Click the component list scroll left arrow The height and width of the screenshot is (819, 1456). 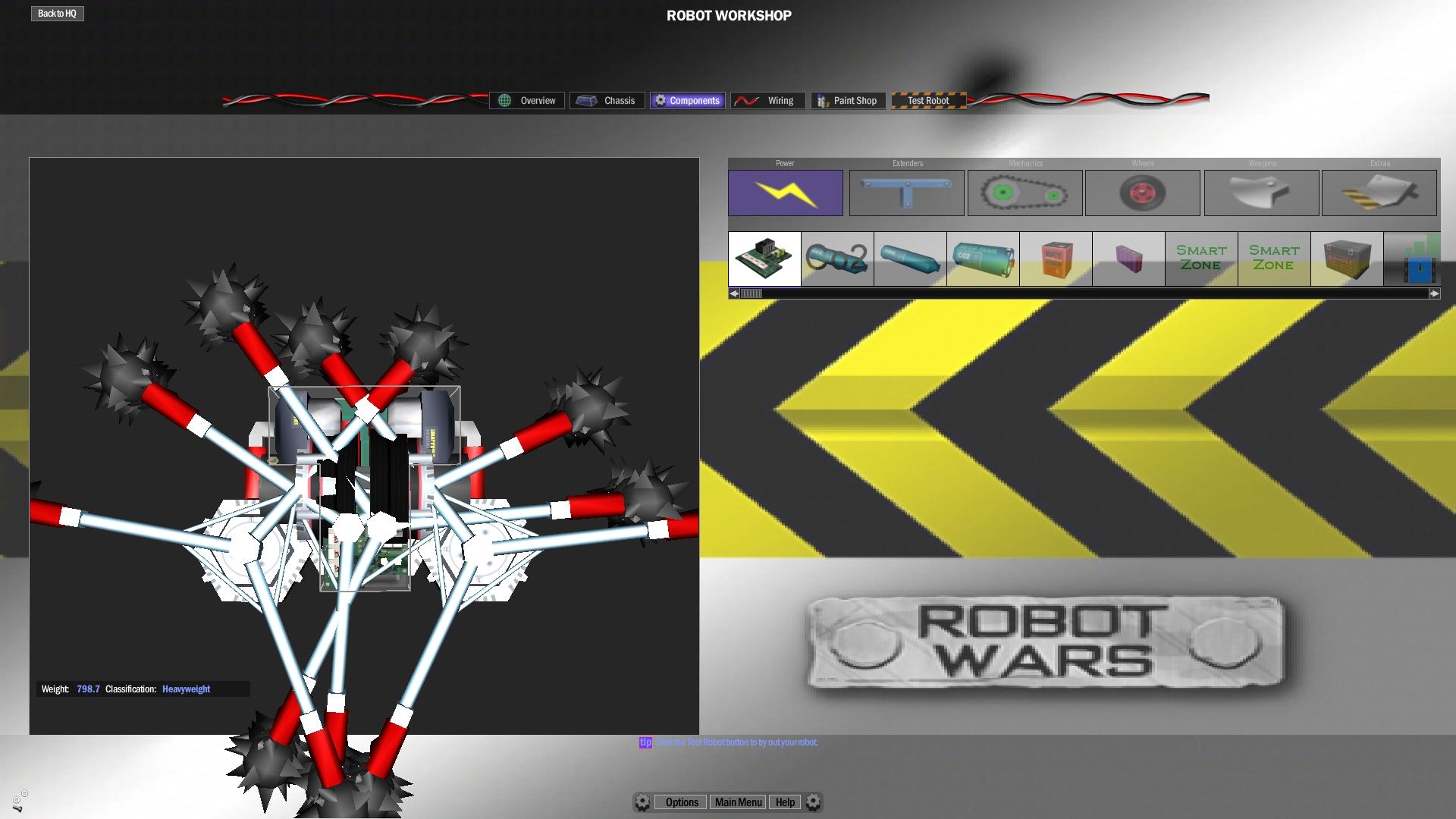(x=733, y=293)
